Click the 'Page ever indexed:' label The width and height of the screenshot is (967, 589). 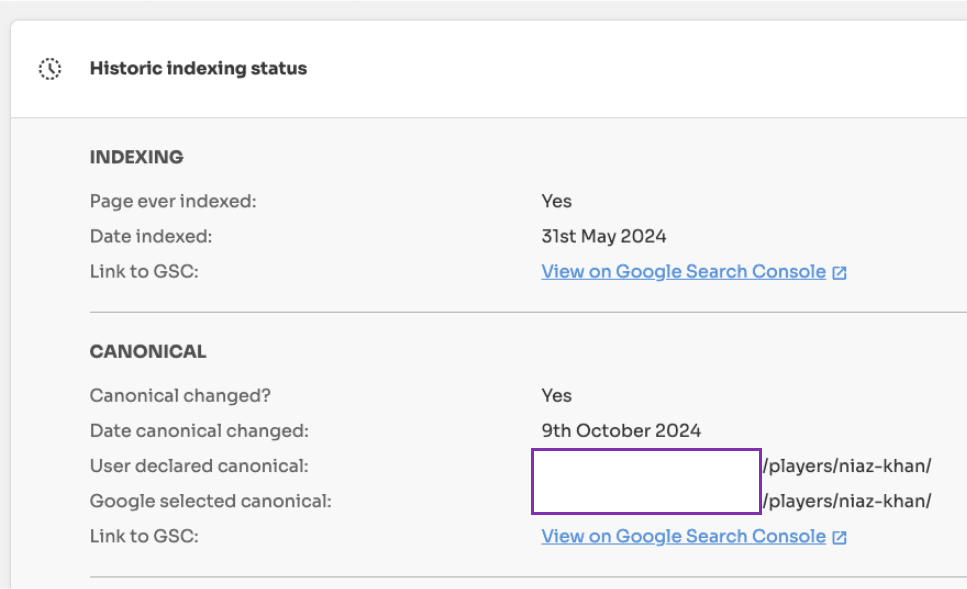[x=173, y=201]
